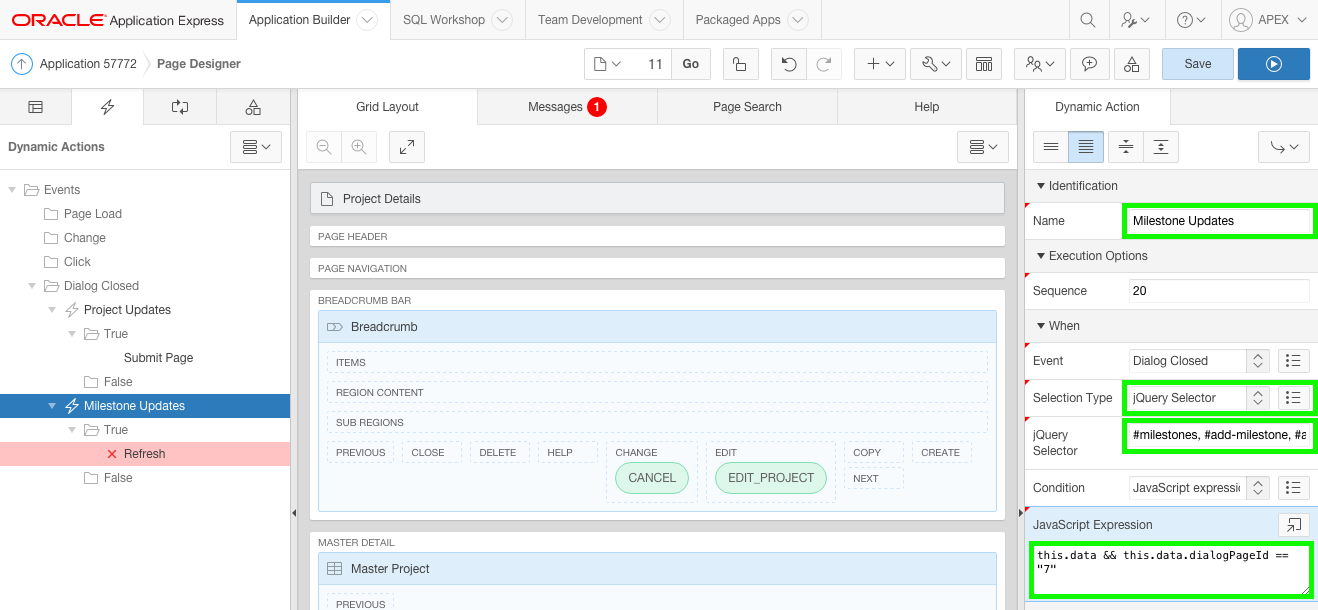Click the page lock icon
1318x610 pixels.
pyautogui.click(x=739, y=64)
